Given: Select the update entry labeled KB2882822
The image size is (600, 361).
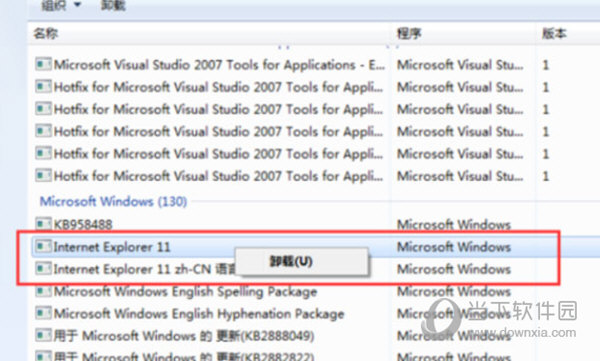Looking at the screenshot, I should 184,356.
